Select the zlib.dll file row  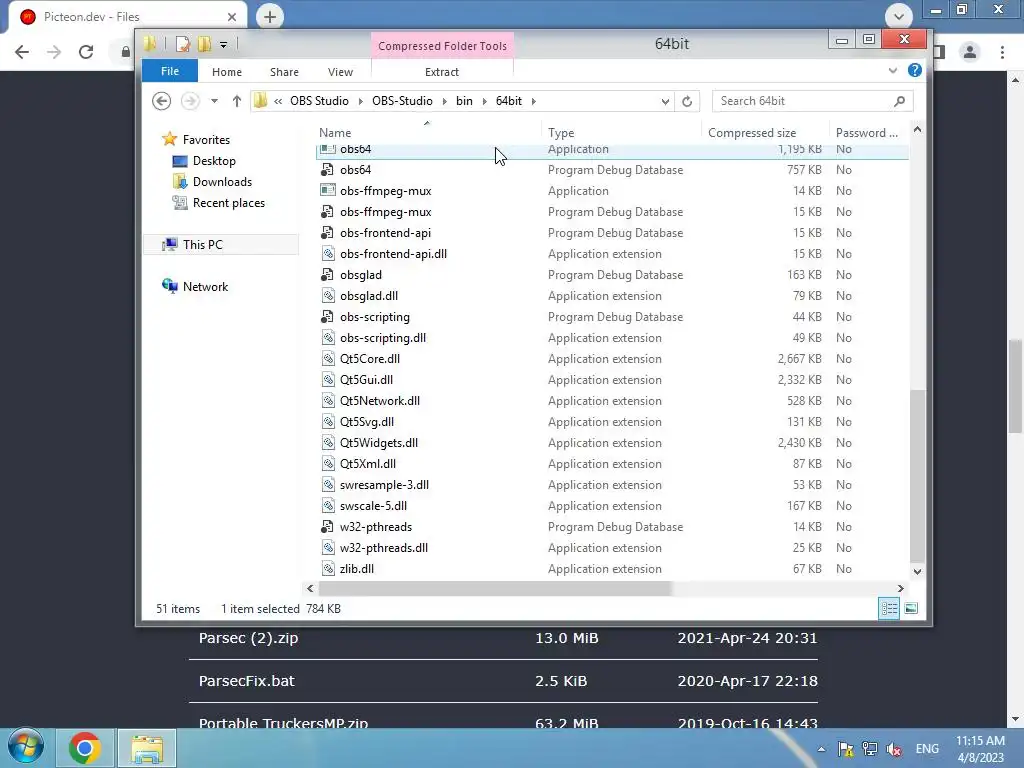click(x=612, y=569)
